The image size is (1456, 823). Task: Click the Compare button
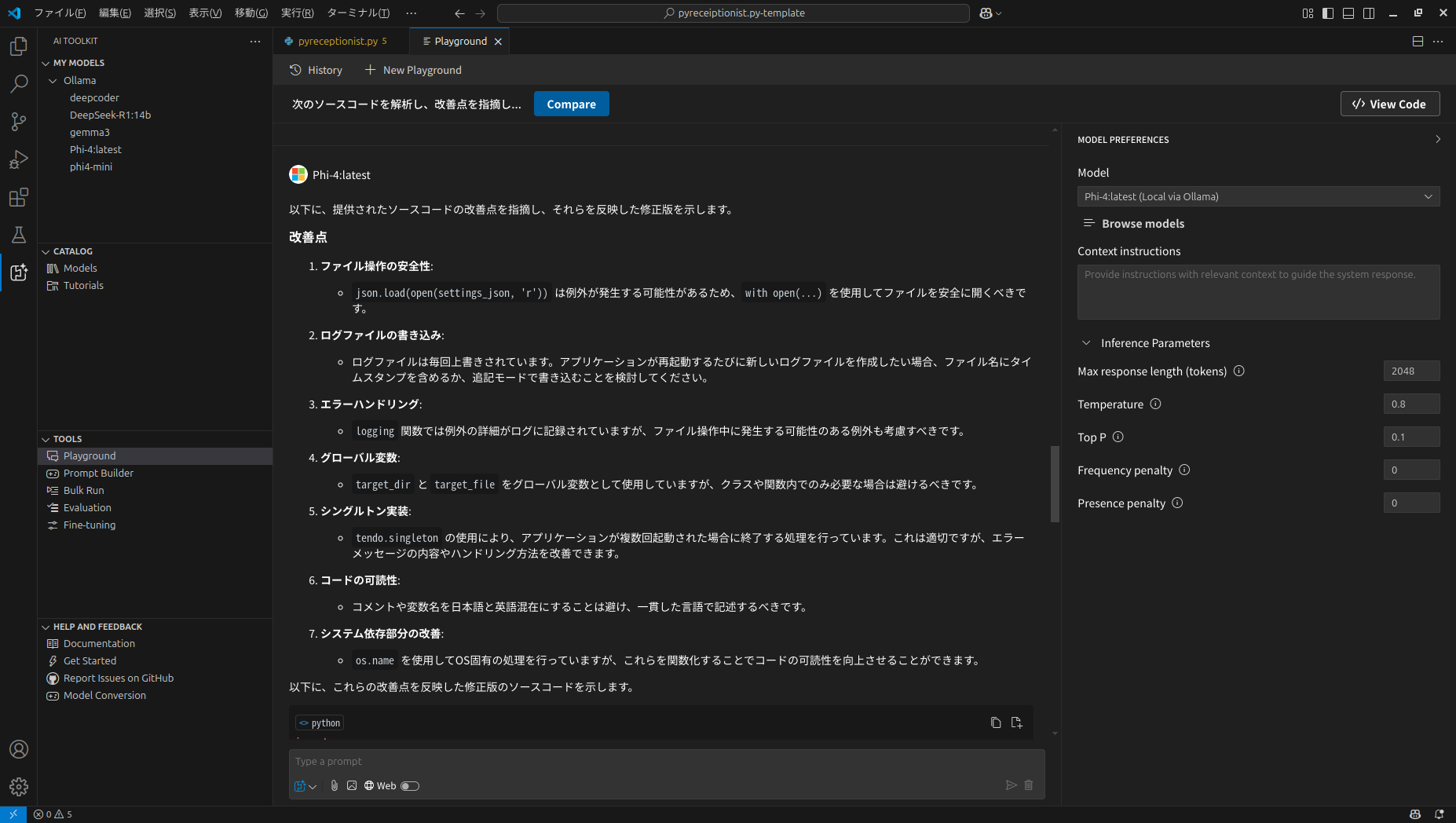[x=571, y=104]
